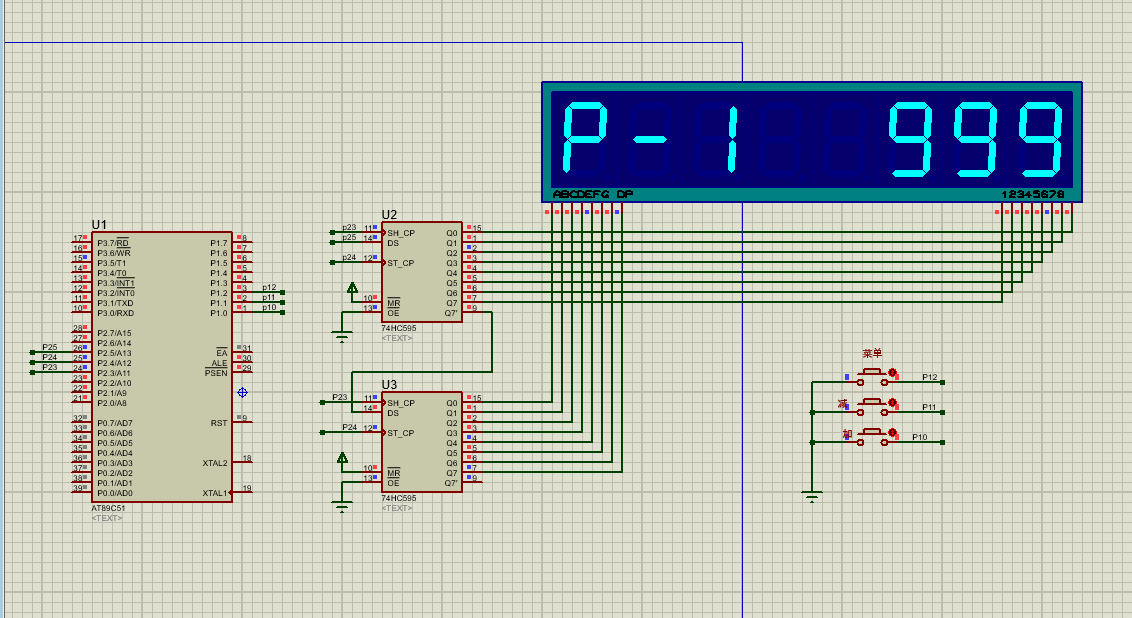The width and height of the screenshot is (1132, 618).
Task: Click the P10 terminal label by 加 button
Action: click(x=920, y=437)
